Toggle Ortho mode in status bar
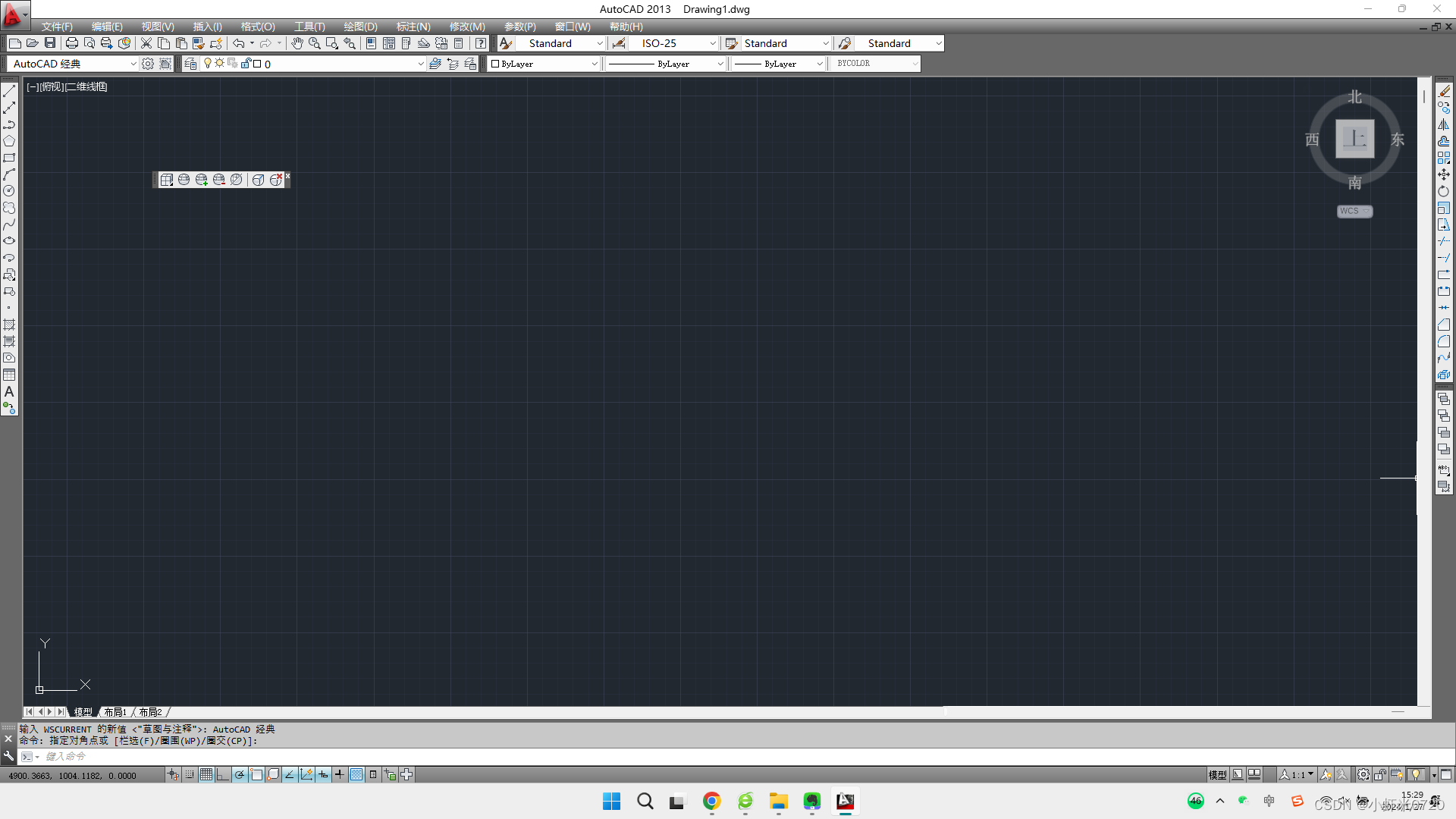Viewport: 1456px width, 819px height. 222,774
